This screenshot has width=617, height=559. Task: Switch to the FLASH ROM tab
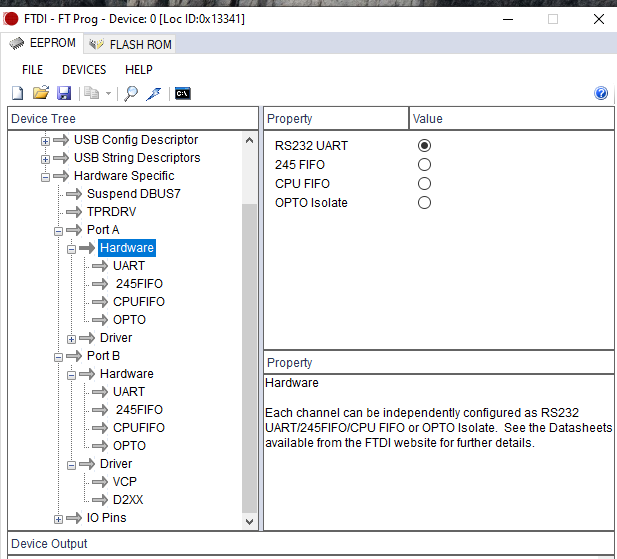point(130,44)
